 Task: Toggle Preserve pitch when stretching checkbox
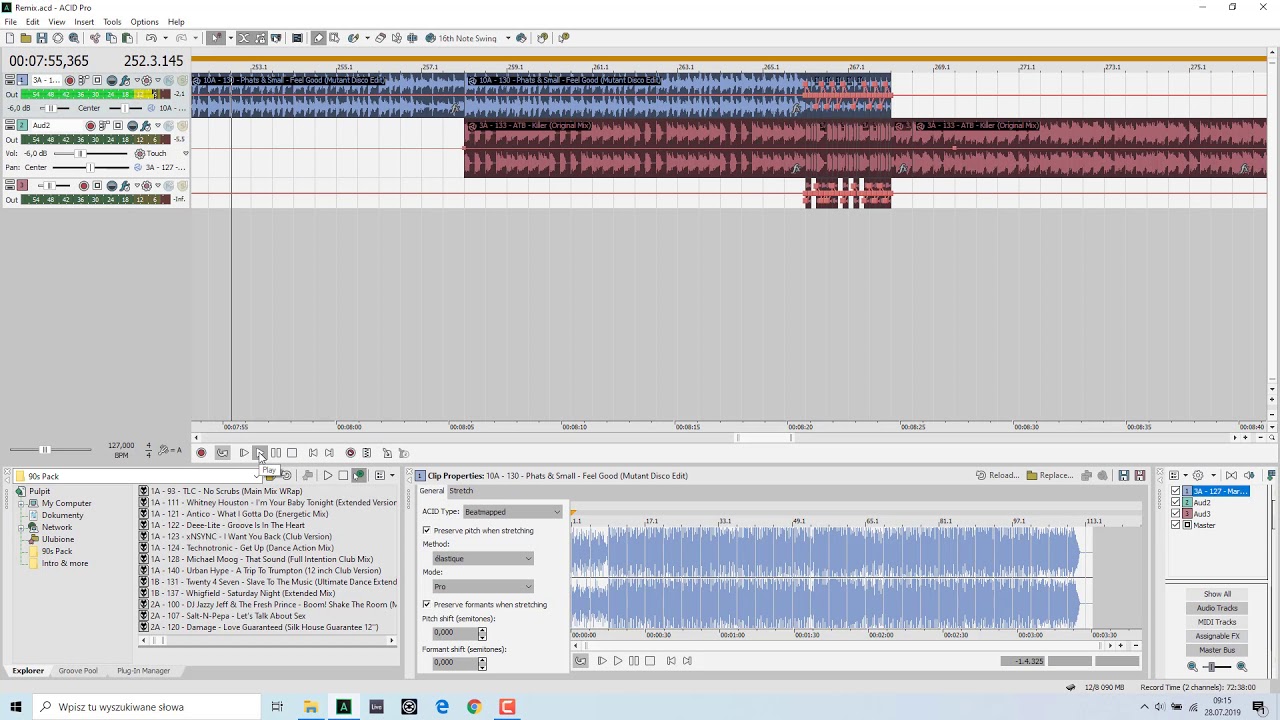(427, 530)
